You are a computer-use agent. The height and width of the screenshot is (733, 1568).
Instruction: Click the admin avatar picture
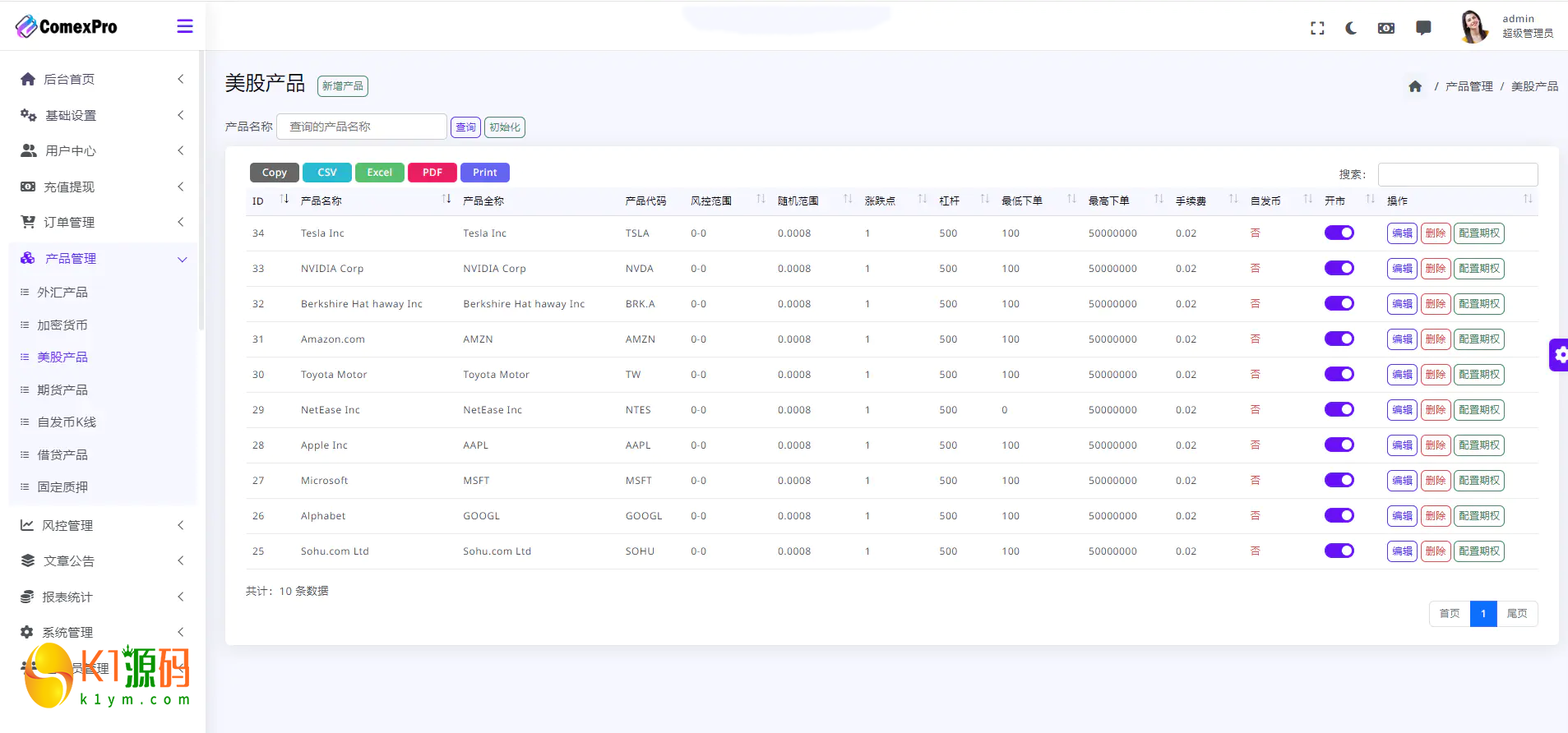pyautogui.click(x=1473, y=26)
